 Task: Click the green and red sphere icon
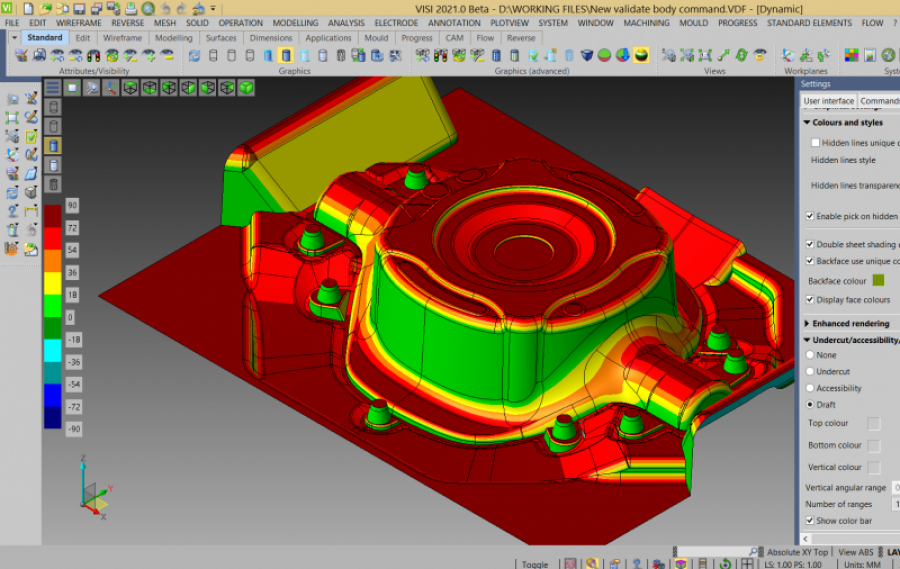(604, 55)
